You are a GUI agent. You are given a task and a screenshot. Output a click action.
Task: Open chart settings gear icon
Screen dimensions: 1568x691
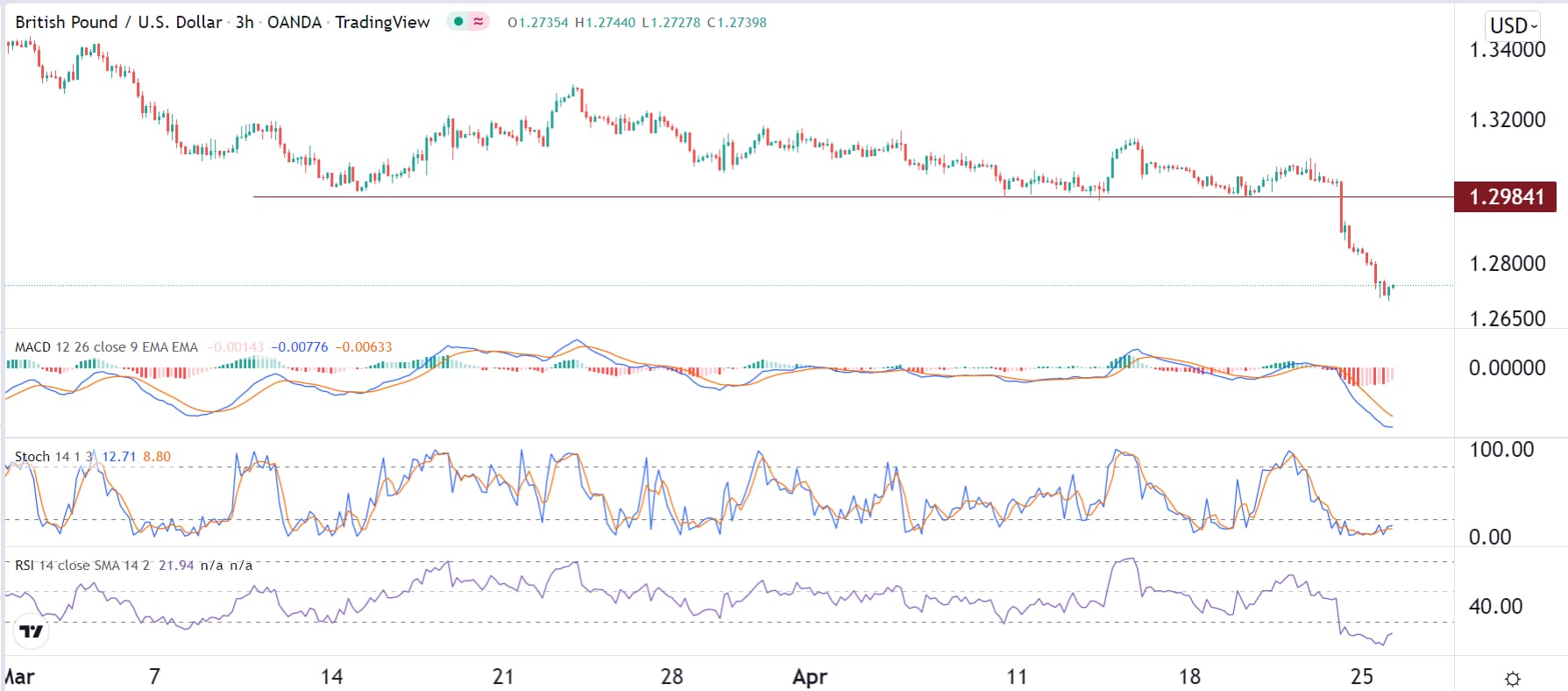coord(1512,678)
